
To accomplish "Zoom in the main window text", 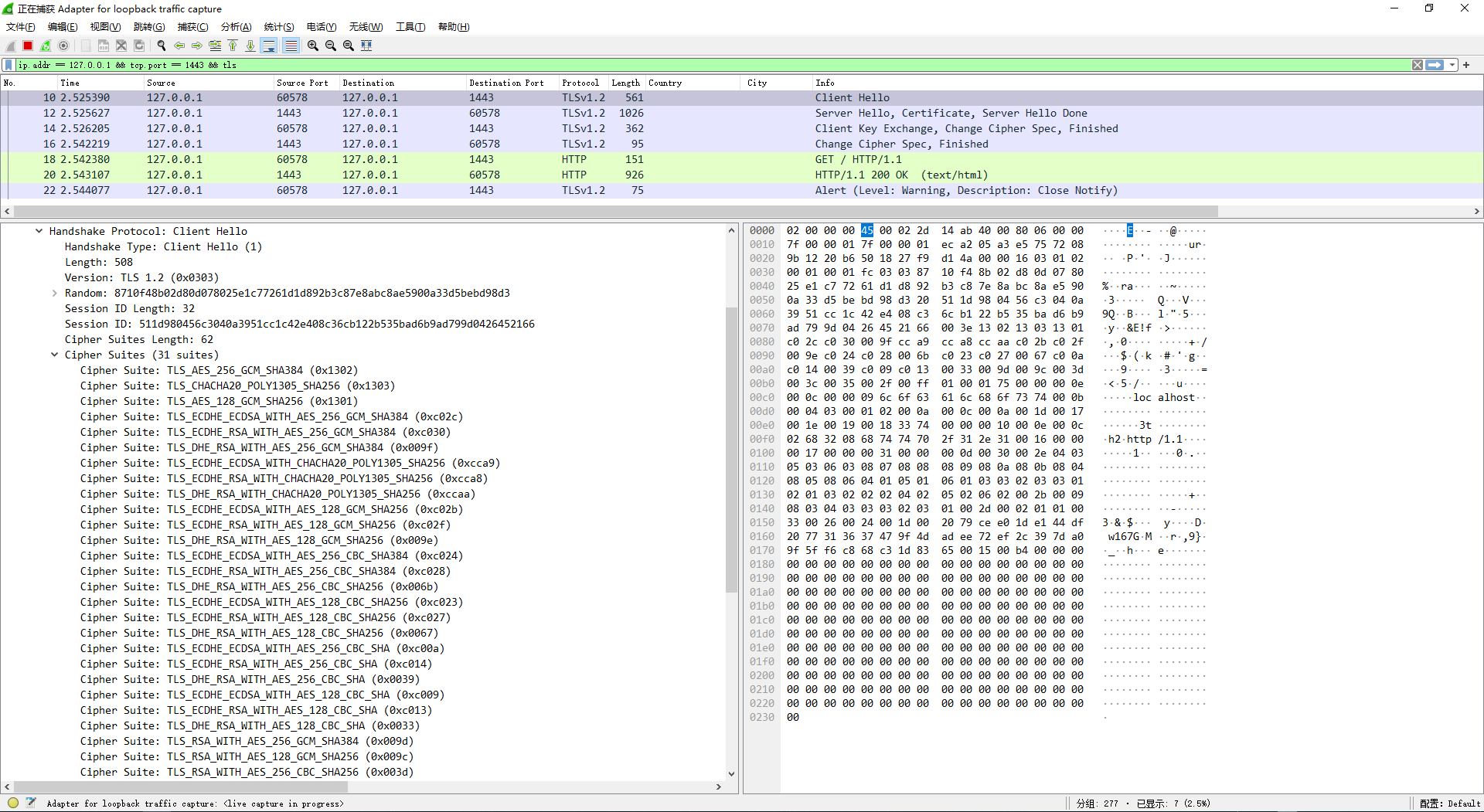I will click(x=313, y=46).
